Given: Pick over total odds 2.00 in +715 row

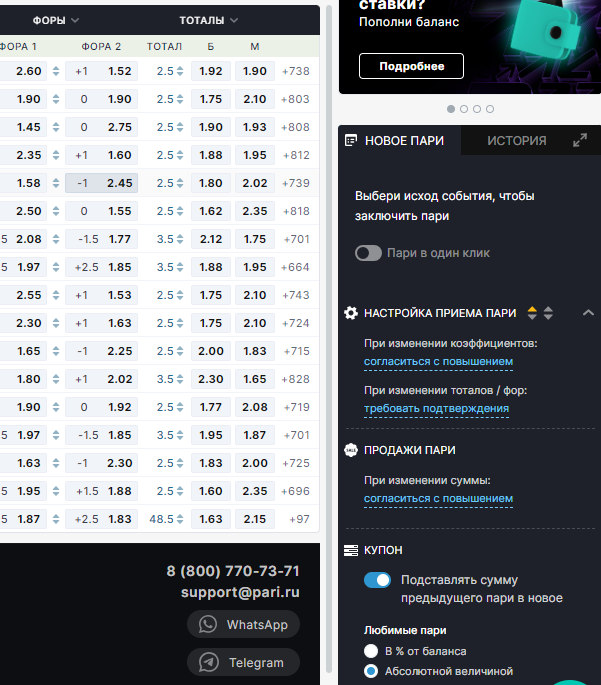Looking at the screenshot, I should (211, 351).
